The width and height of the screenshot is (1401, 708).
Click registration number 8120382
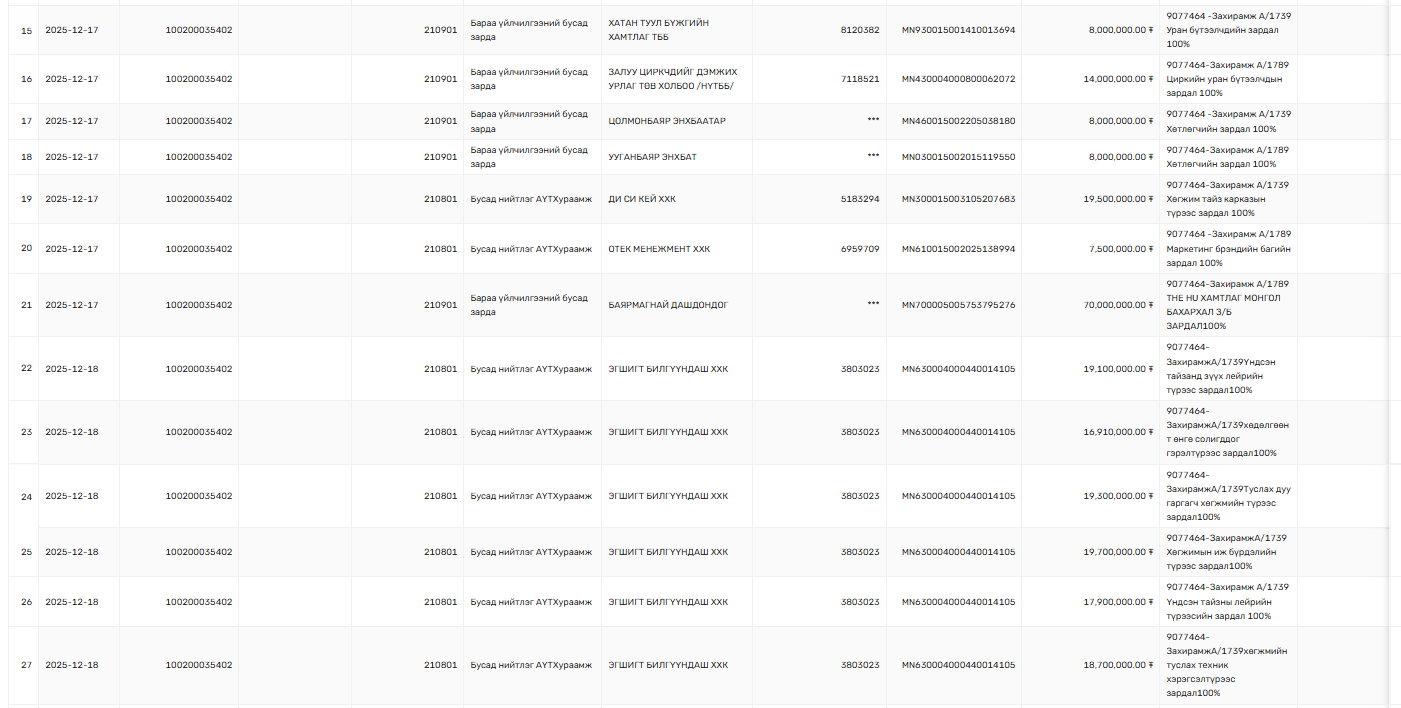coord(860,30)
